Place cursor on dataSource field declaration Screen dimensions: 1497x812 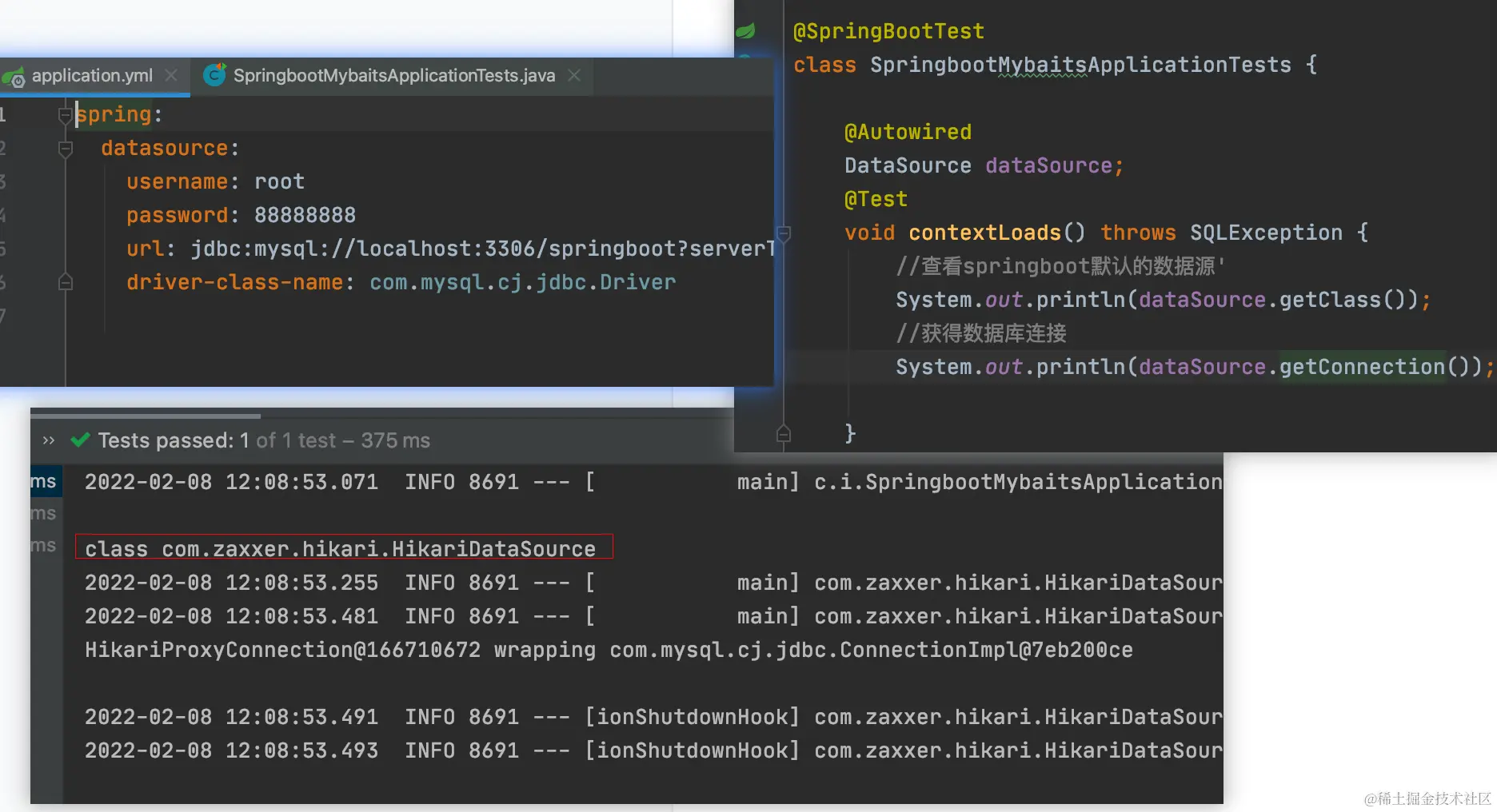984,165
